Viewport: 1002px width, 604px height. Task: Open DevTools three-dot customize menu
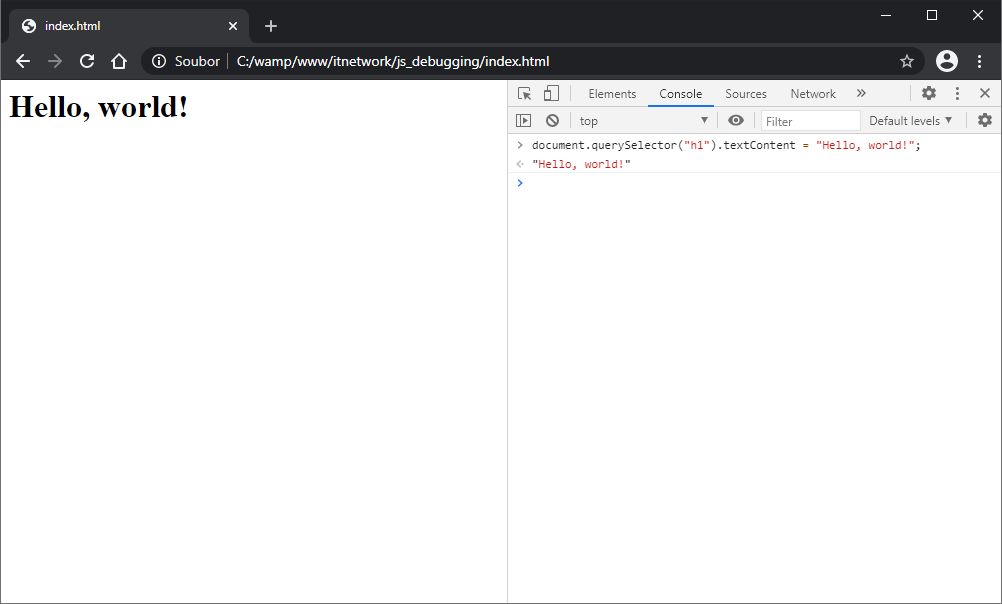957,94
